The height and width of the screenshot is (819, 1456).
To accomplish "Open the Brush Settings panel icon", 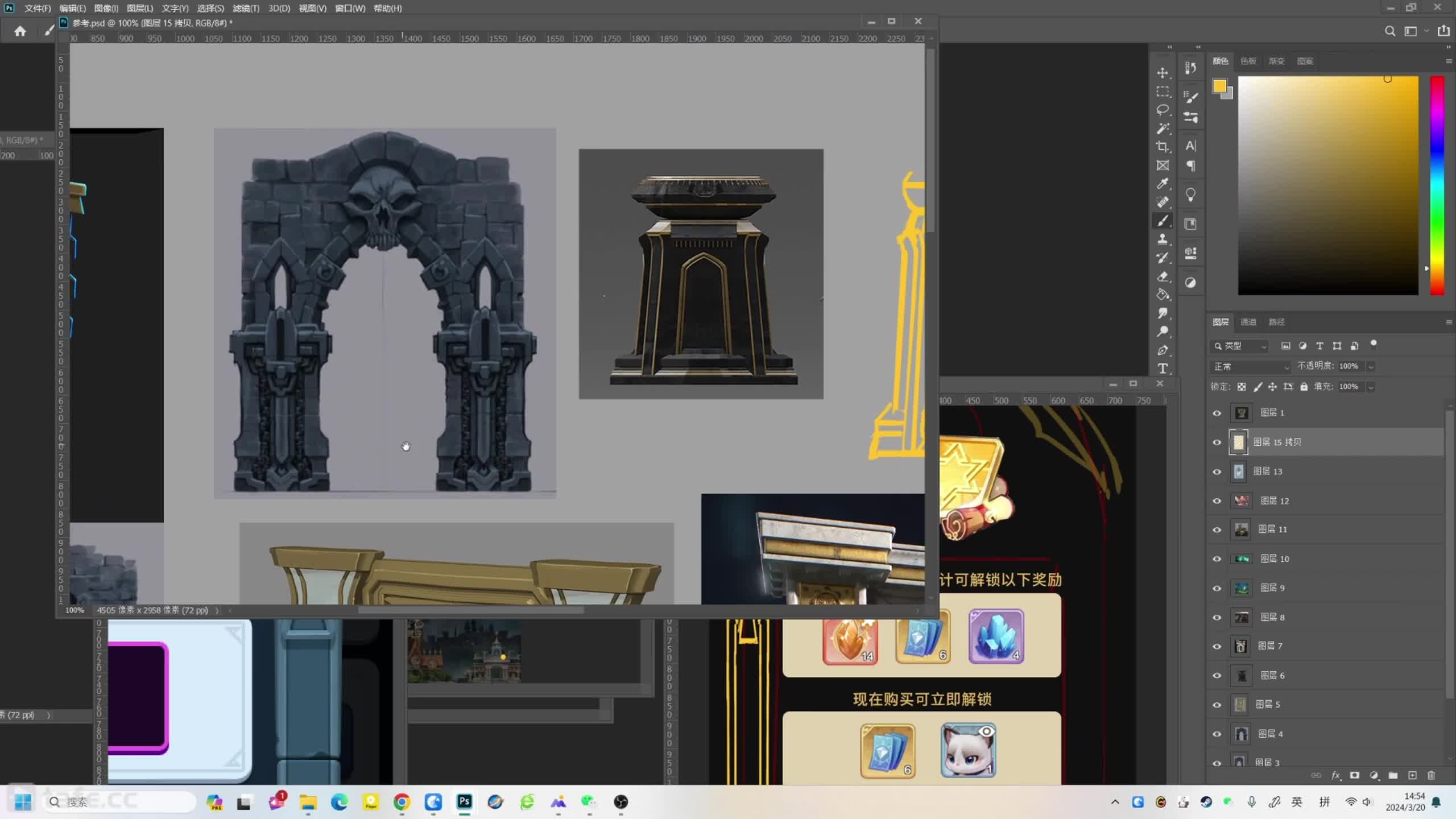I will tap(1190, 117).
